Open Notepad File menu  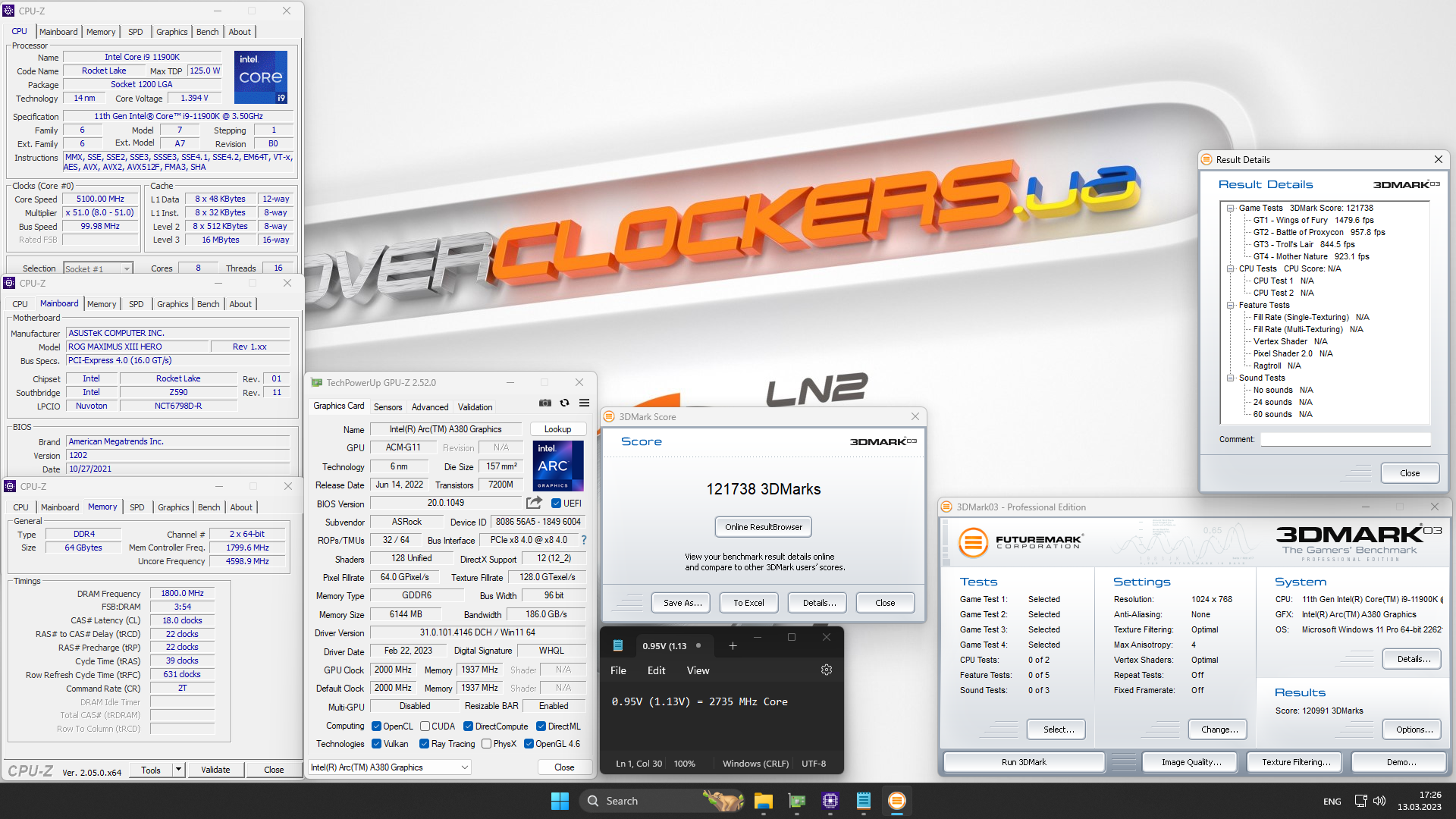click(618, 670)
